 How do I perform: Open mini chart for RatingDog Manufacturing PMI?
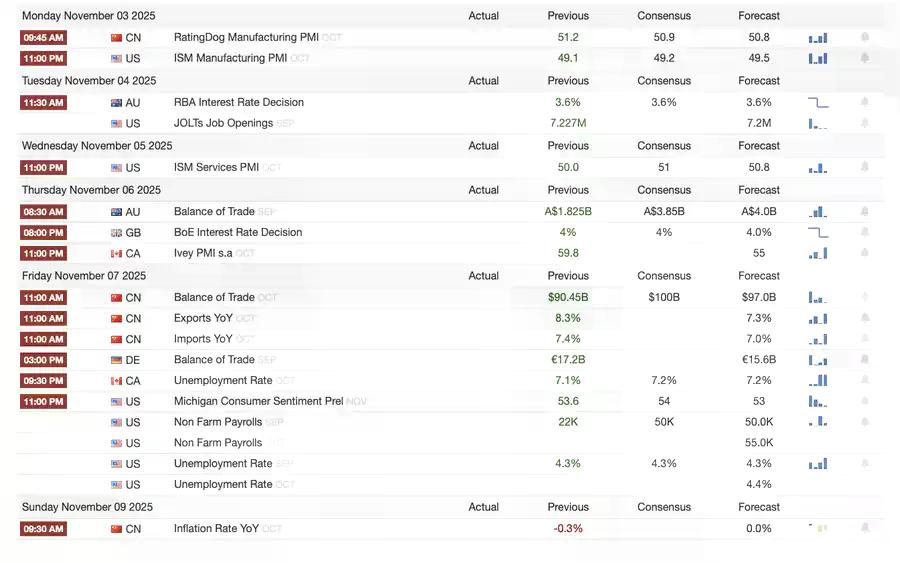coord(818,38)
